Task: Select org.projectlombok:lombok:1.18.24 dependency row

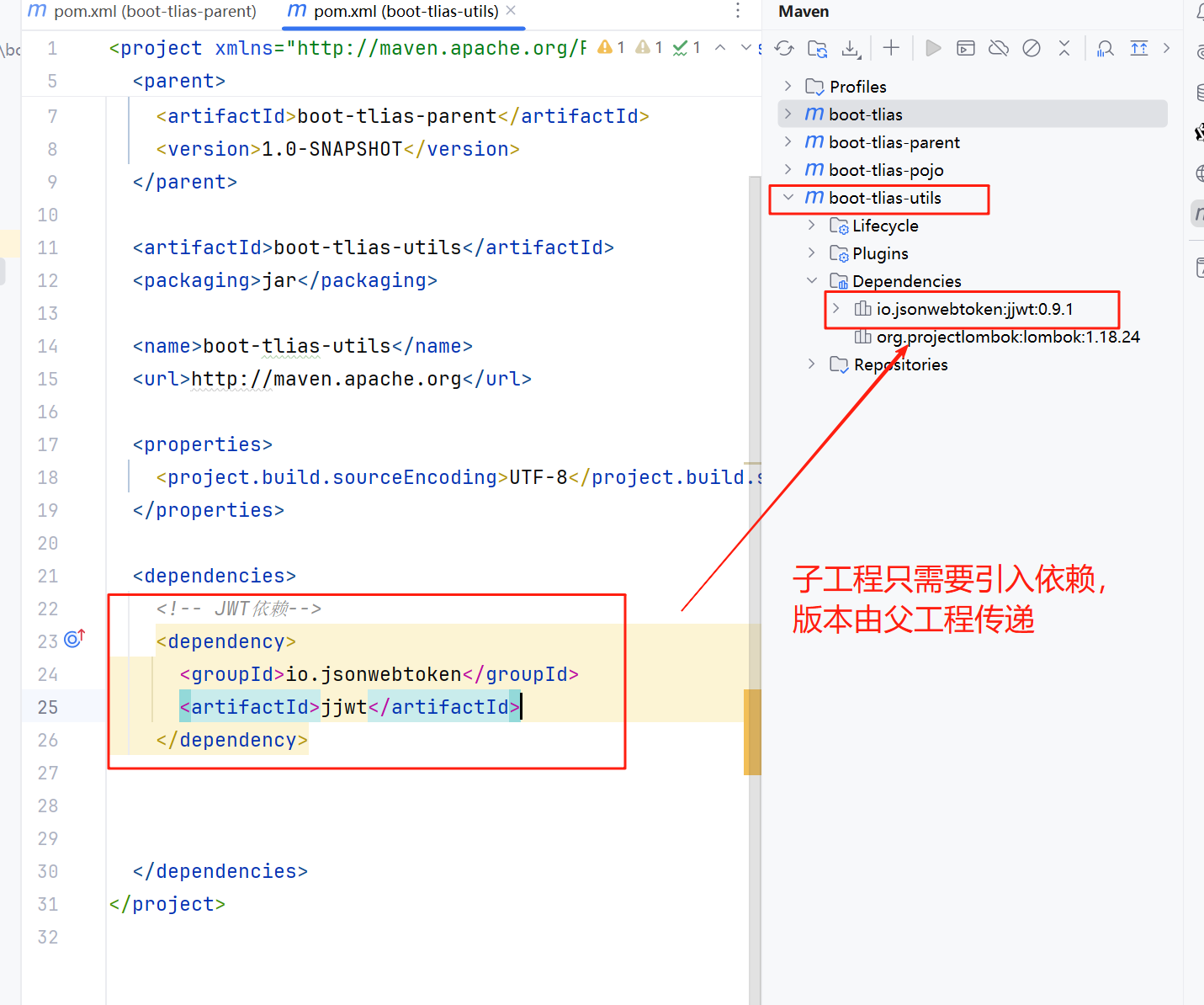Action: pyautogui.click(x=973, y=337)
